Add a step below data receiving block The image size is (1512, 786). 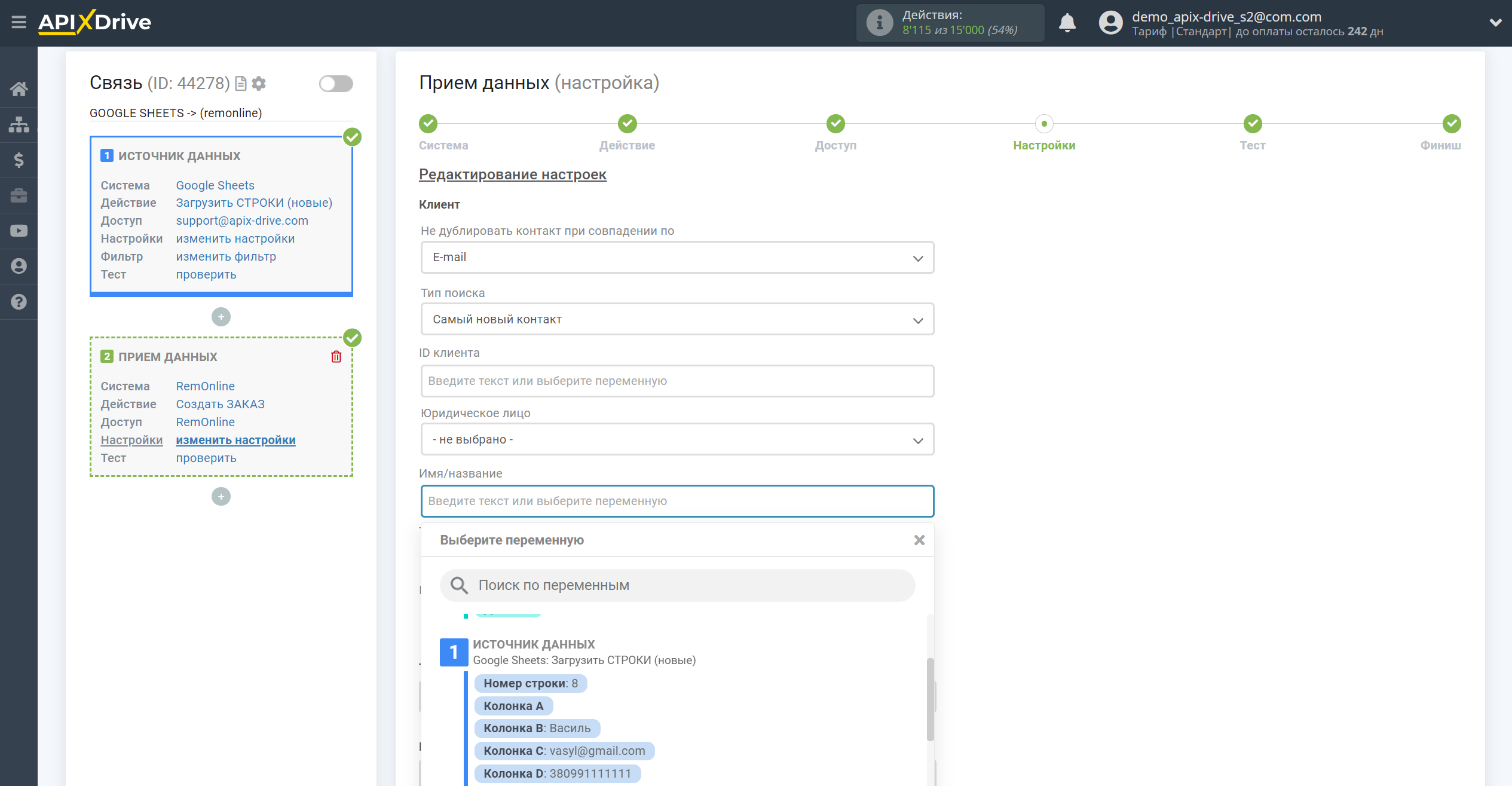pyautogui.click(x=221, y=497)
